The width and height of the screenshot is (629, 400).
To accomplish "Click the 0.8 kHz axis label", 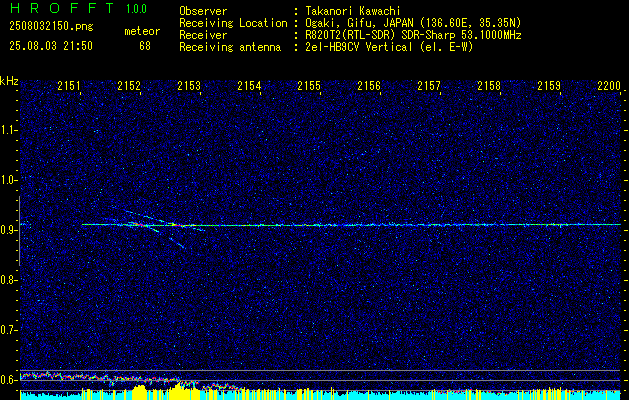I will pyautogui.click(x=9, y=280).
